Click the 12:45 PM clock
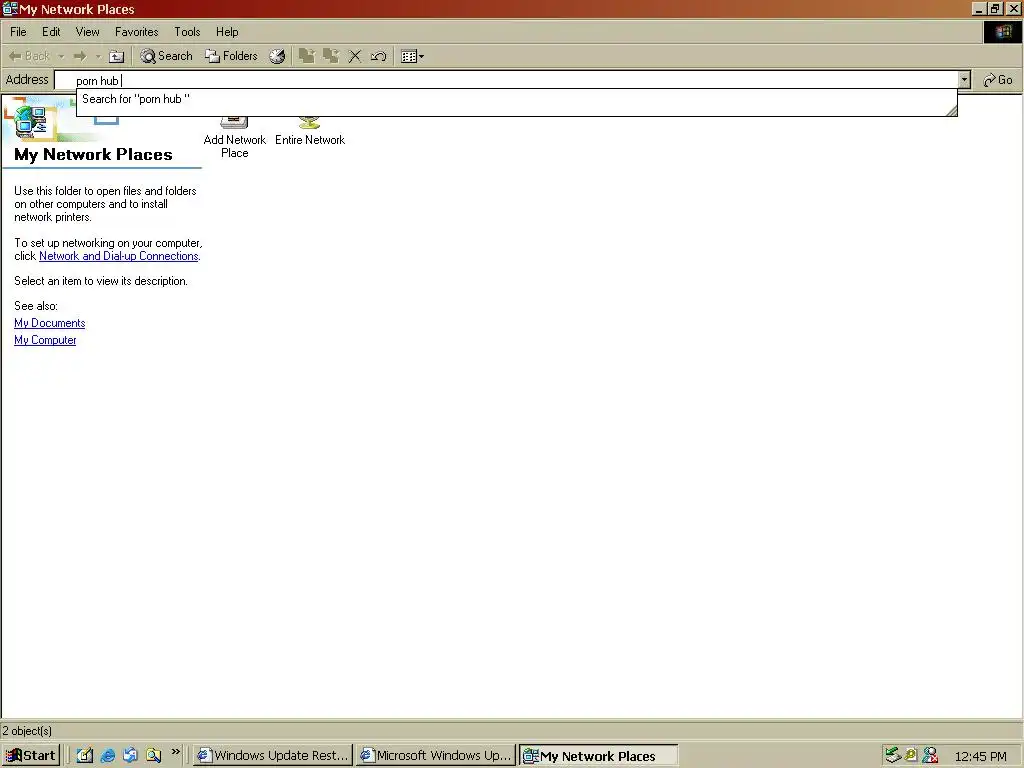The image size is (1024, 768). [x=980, y=756]
